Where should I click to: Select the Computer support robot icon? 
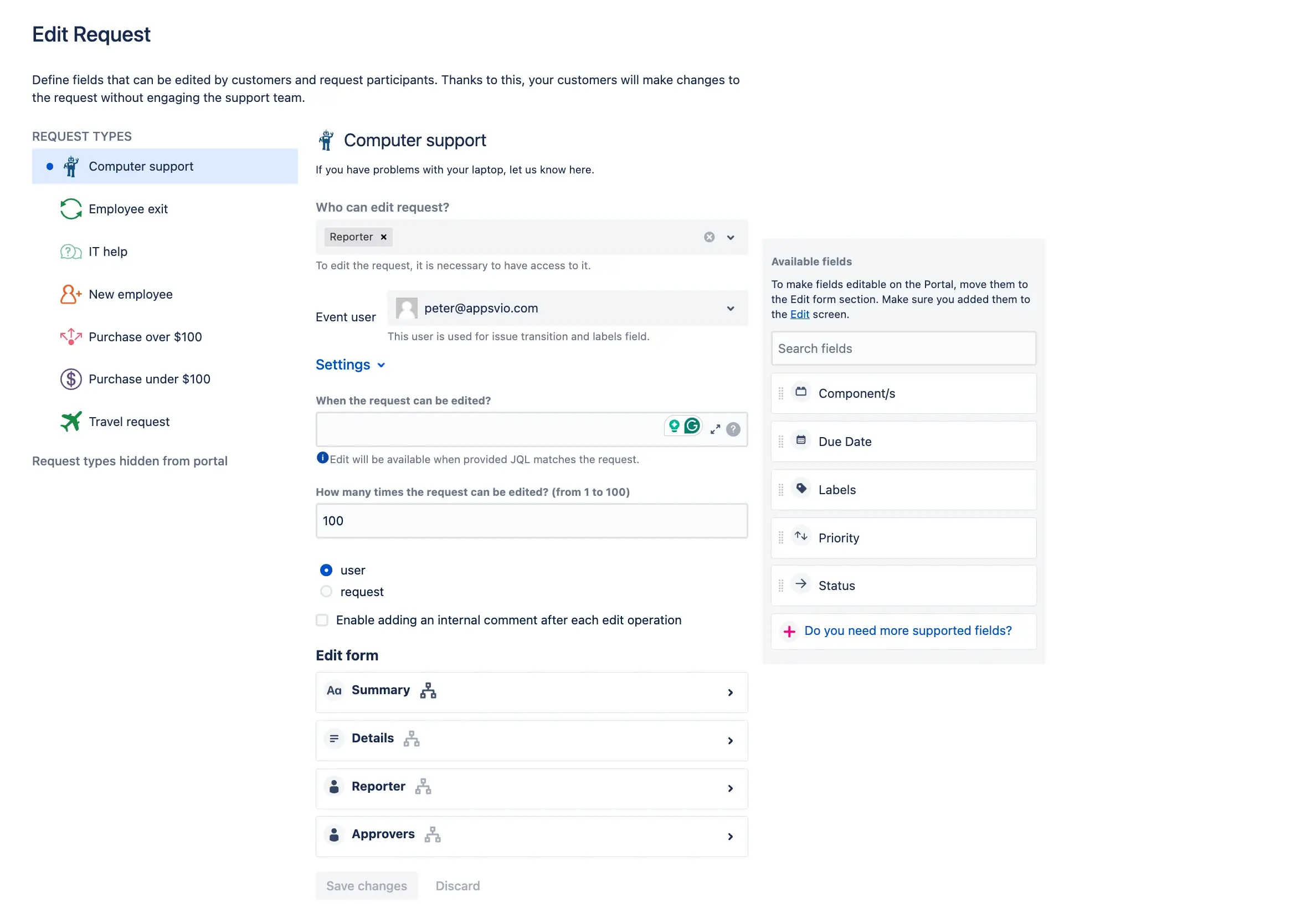tap(70, 166)
